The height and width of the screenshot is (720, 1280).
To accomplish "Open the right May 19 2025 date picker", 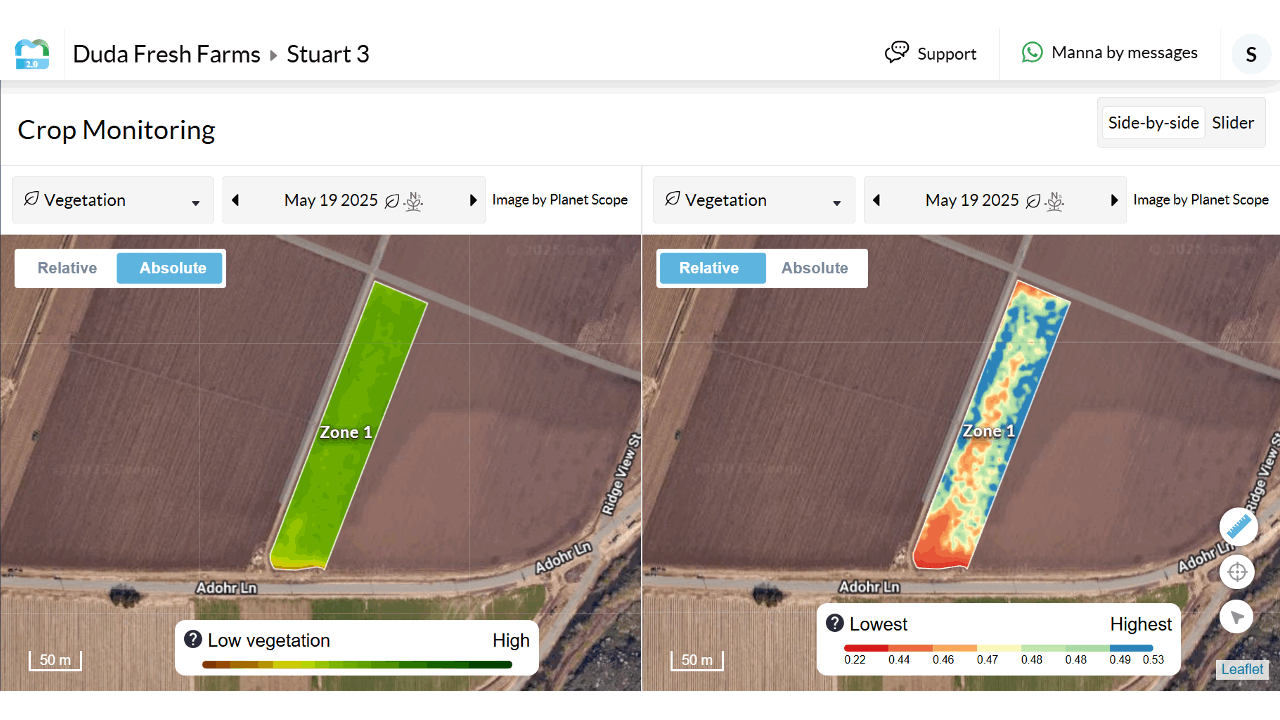I will [x=972, y=200].
